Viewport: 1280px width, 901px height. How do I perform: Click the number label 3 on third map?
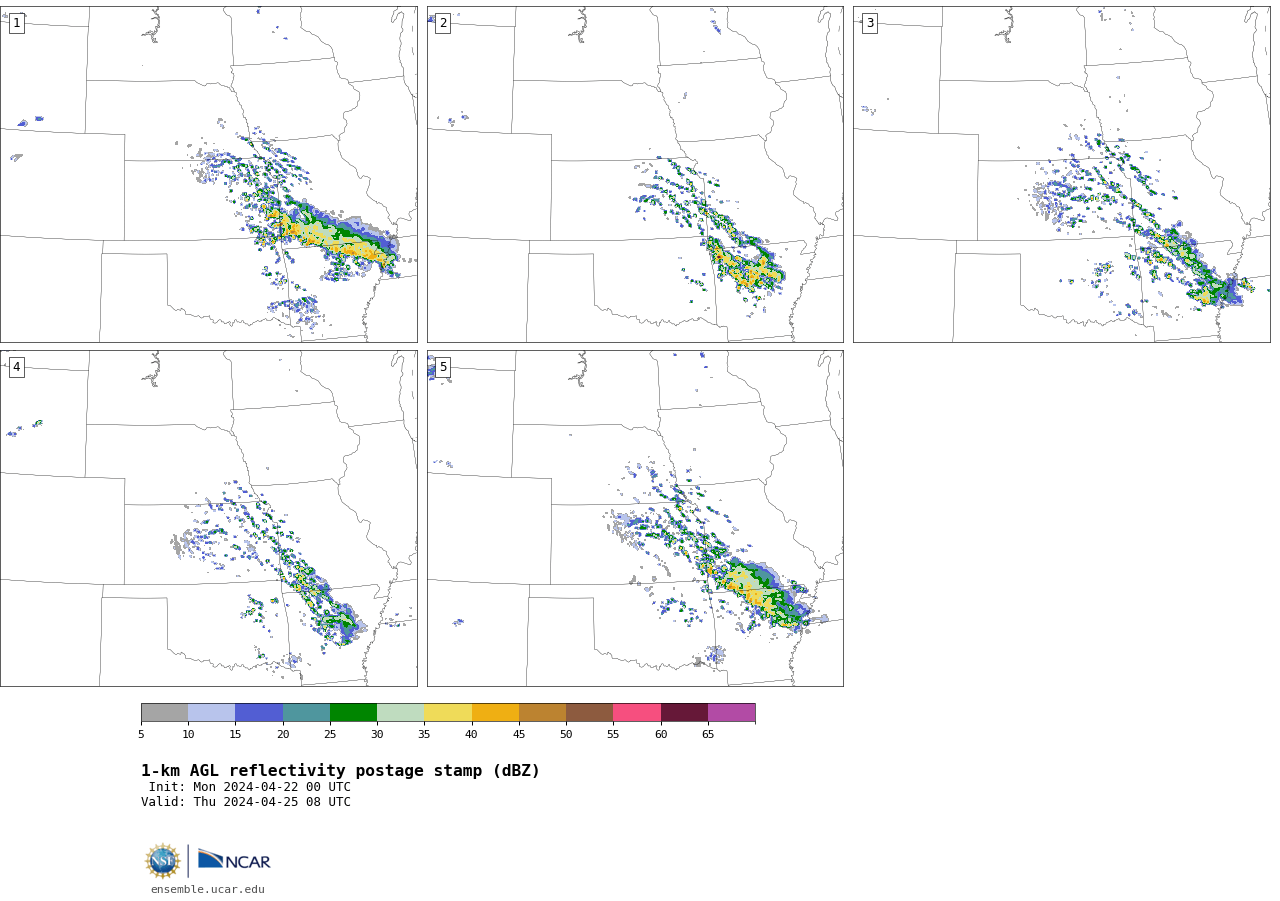pyautogui.click(x=869, y=23)
